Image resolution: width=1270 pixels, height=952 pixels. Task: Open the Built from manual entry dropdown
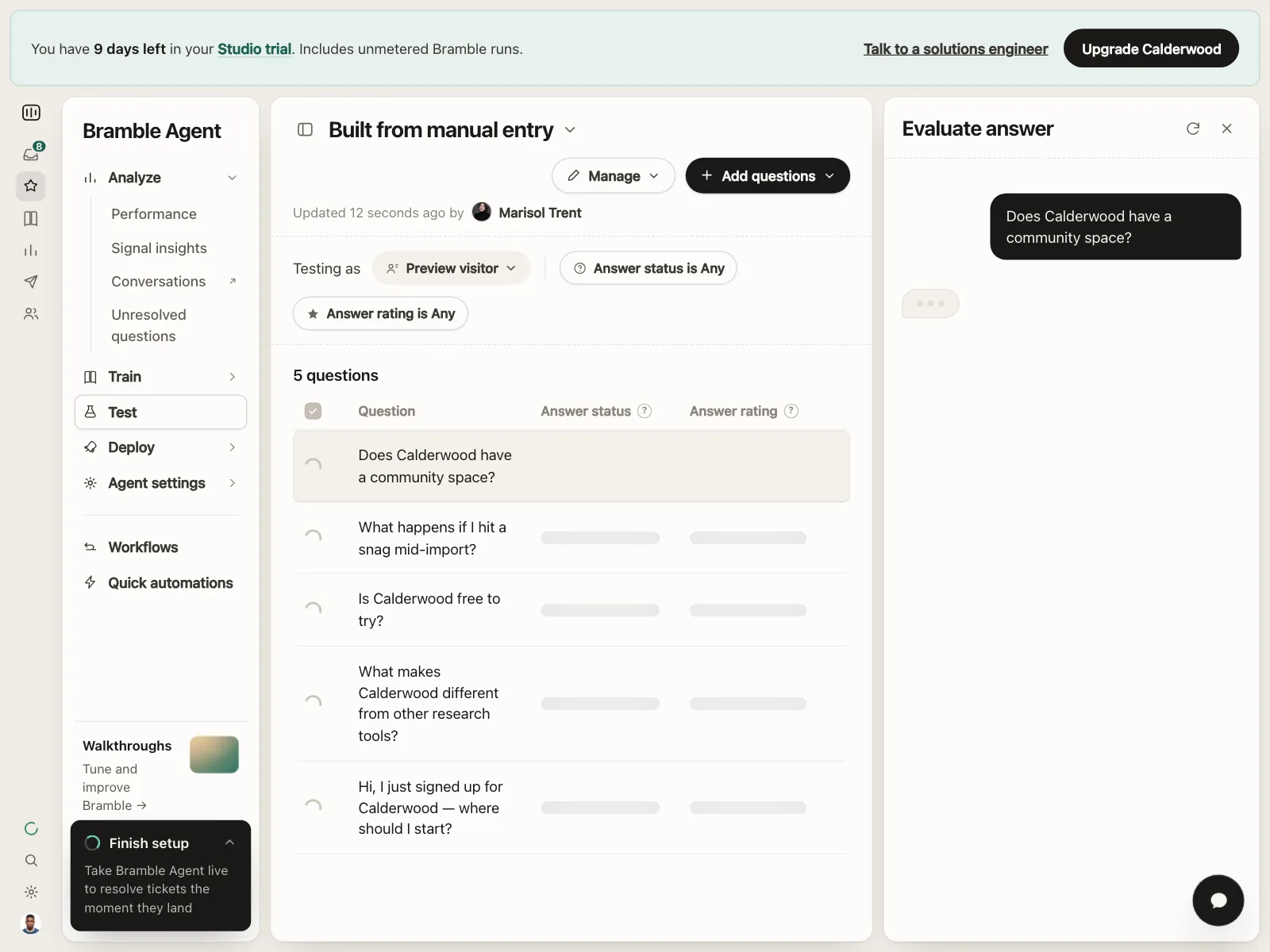pos(570,130)
